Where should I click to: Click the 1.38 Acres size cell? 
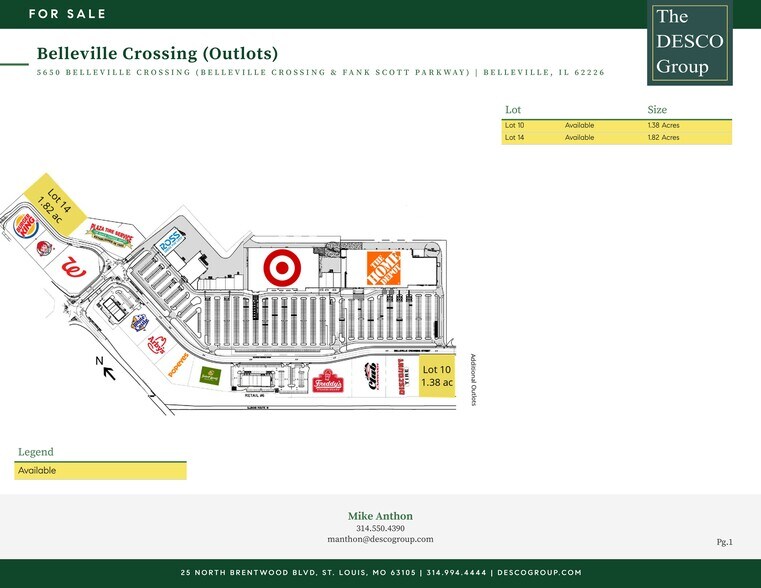point(663,125)
